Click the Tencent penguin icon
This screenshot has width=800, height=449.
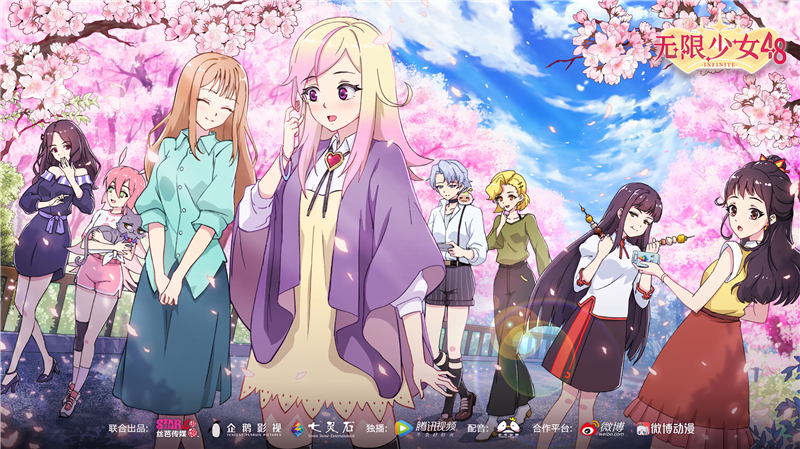click(216, 429)
